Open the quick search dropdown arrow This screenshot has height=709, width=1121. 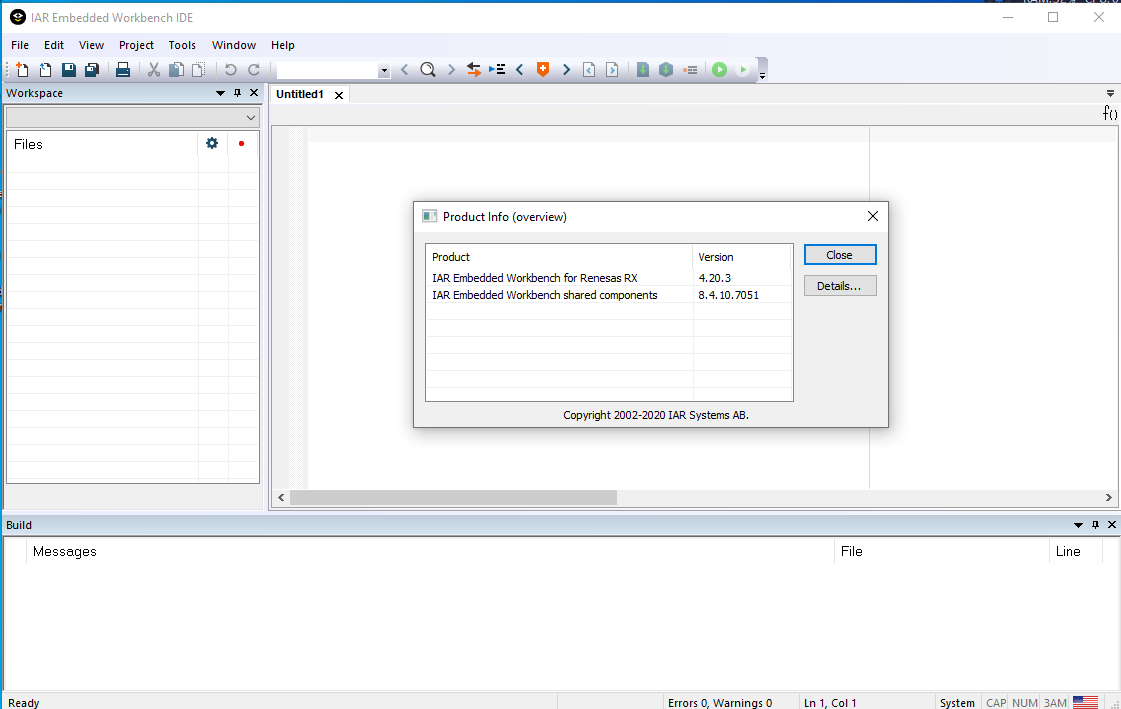pyautogui.click(x=384, y=70)
